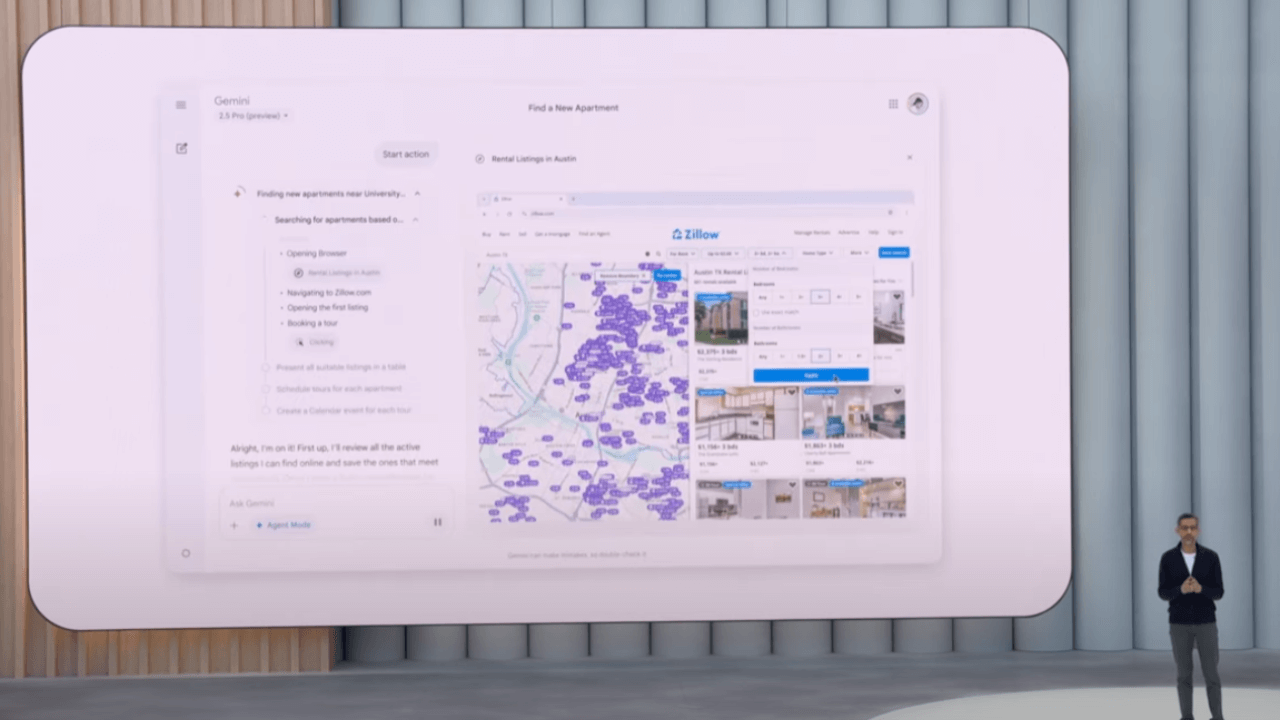Click the Re-center map button
This screenshot has height=720, width=1280.
point(667,275)
